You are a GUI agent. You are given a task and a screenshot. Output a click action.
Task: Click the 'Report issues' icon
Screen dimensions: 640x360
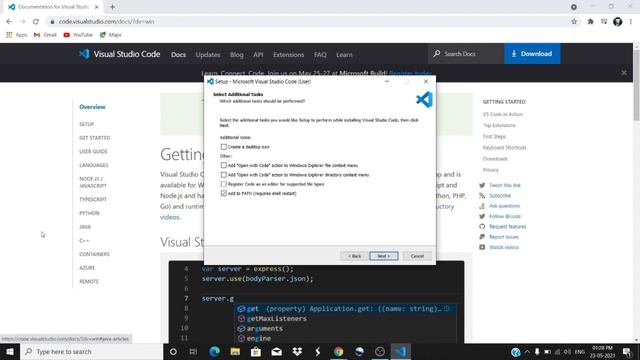pos(482,237)
